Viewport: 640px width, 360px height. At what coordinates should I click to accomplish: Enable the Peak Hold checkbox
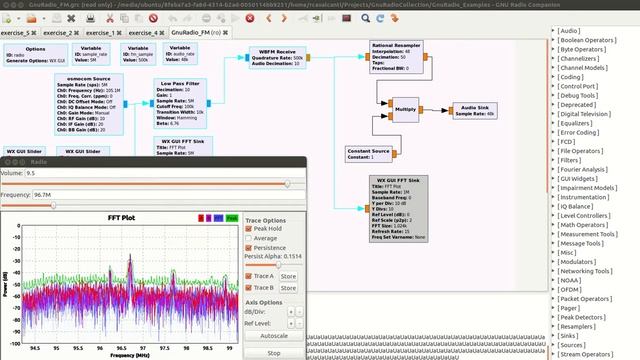(248, 229)
